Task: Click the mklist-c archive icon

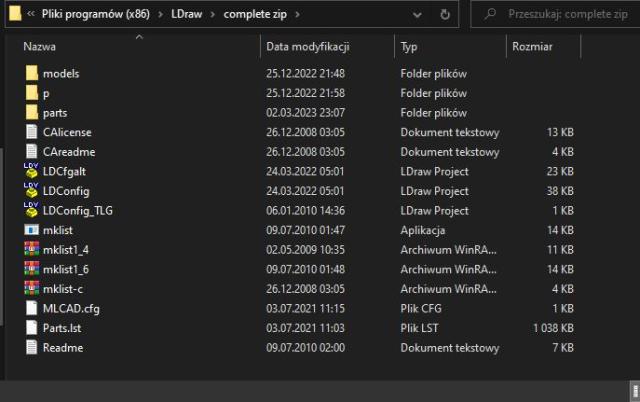Action: pyautogui.click(x=31, y=289)
